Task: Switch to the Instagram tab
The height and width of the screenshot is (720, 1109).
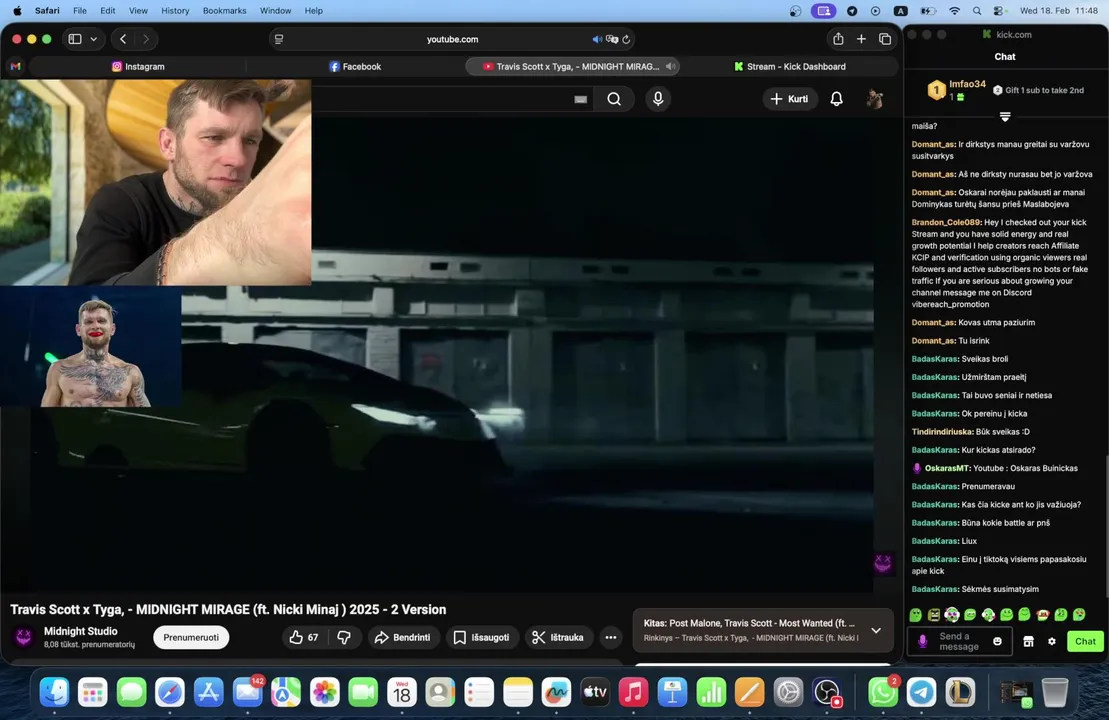Action: [138, 66]
